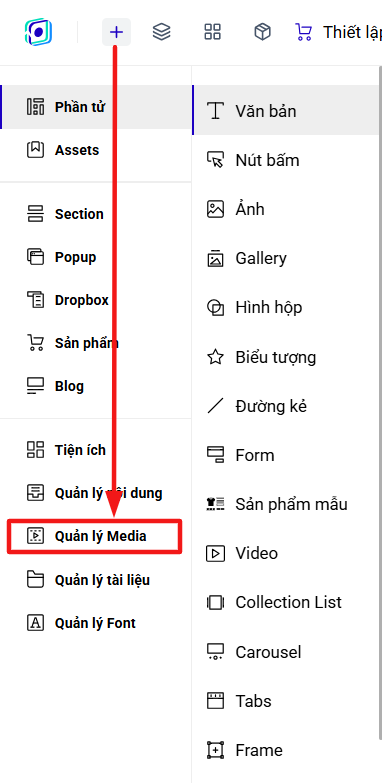Image resolution: width=382 pixels, height=783 pixels.
Task: Add an Ảnh image element
Action: tap(287, 209)
